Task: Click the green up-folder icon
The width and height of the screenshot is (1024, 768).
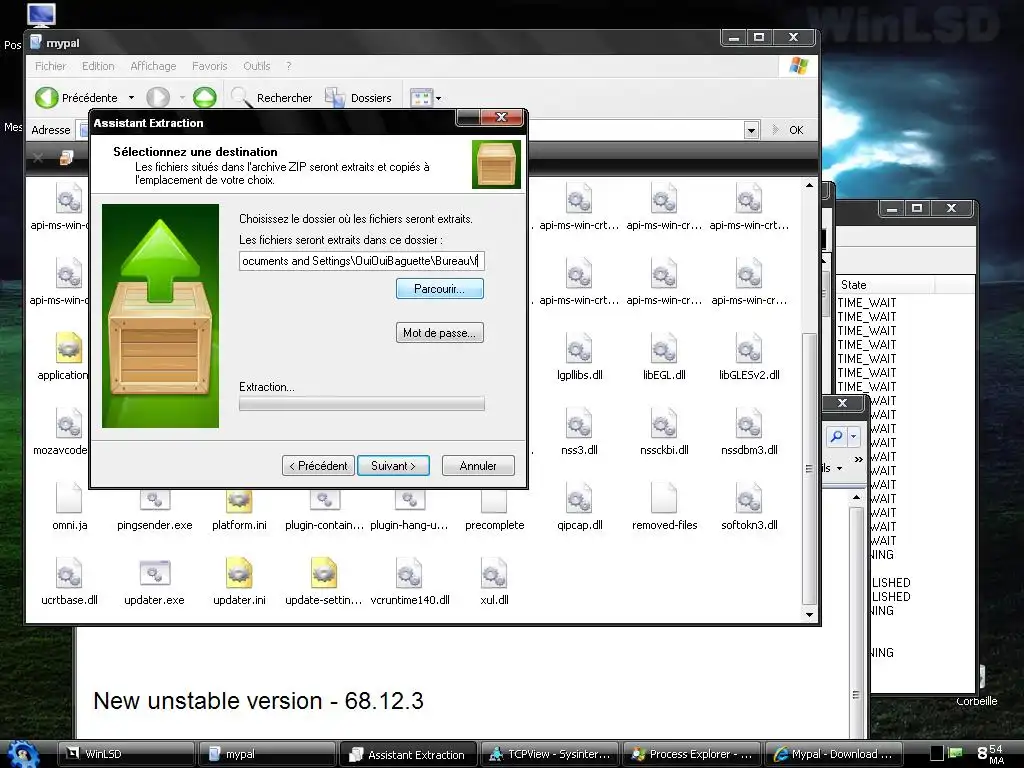Action: point(204,97)
